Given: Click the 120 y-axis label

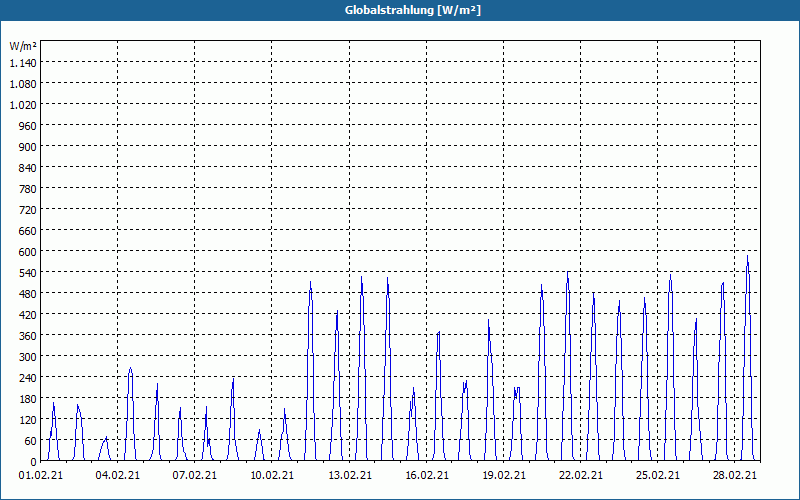Looking at the screenshot, I should pos(28,420).
